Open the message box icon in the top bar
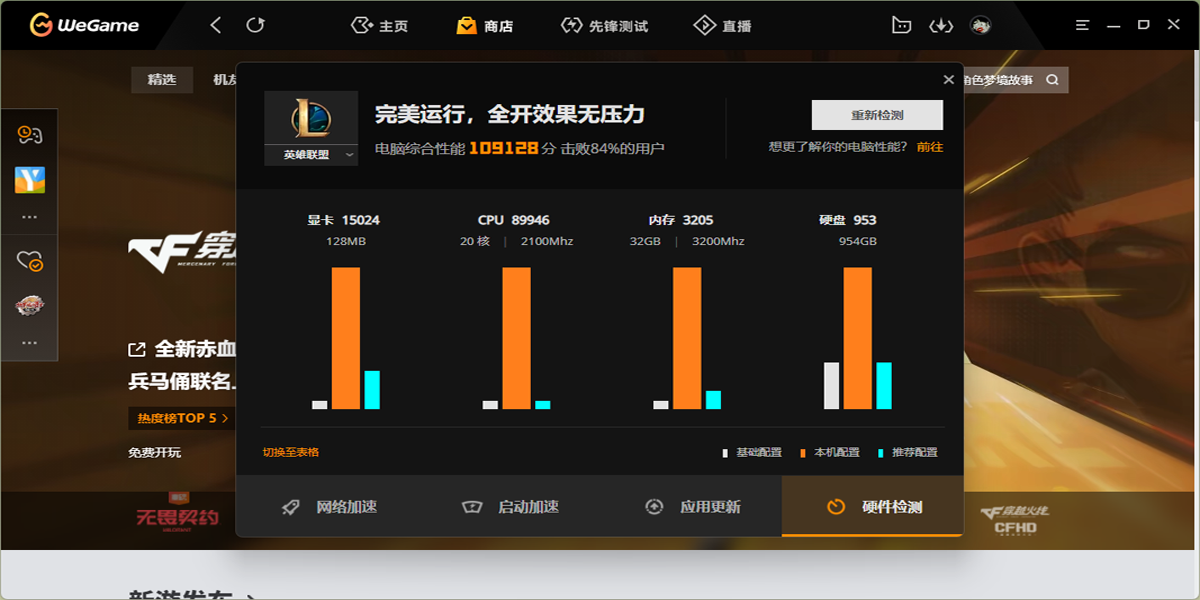The height and width of the screenshot is (600, 1200). (x=901, y=25)
